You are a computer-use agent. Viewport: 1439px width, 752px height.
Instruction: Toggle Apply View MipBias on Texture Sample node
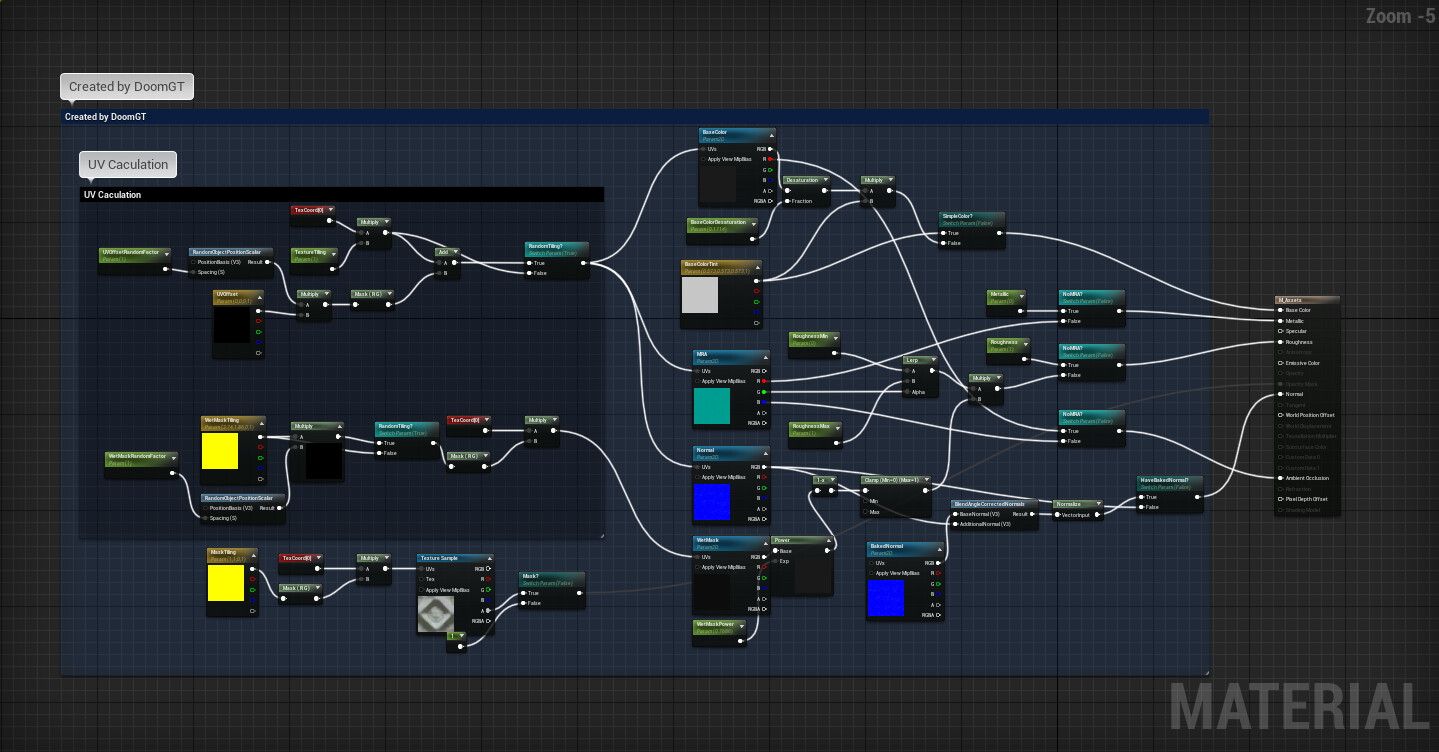click(421, 589)
